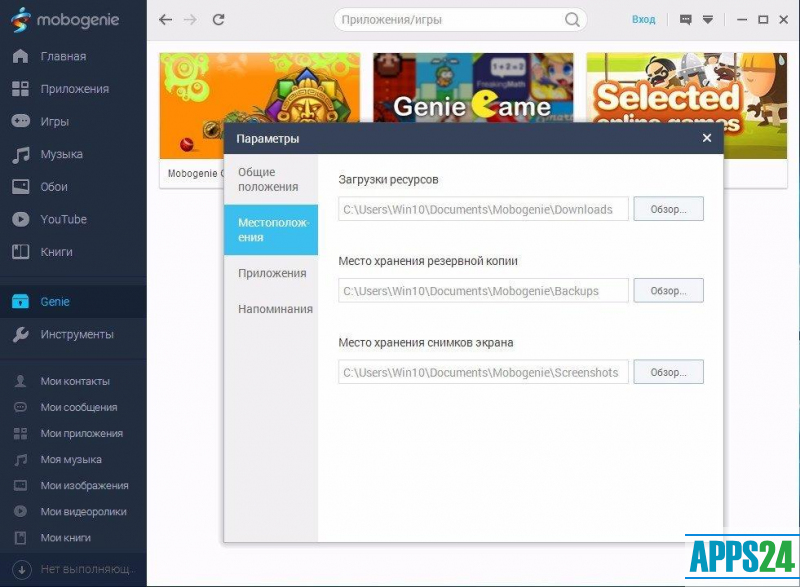800x587 pixels.
Task: Open the Обои wallpaper icon
Action: [x=20, y=187]
